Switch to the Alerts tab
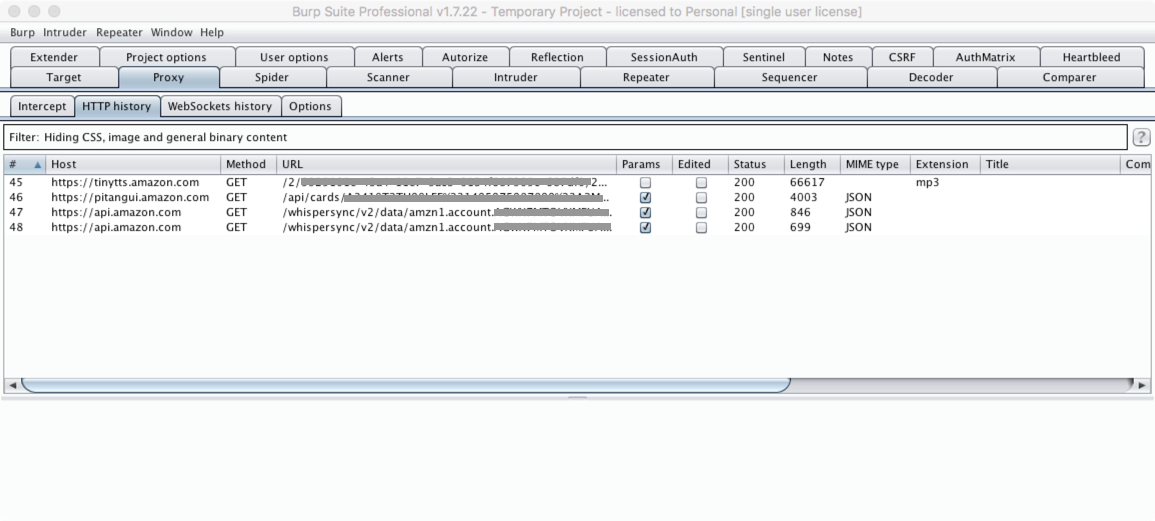Image resolution: width=1155 pixels, height=521 pixels. pos(387,57)
